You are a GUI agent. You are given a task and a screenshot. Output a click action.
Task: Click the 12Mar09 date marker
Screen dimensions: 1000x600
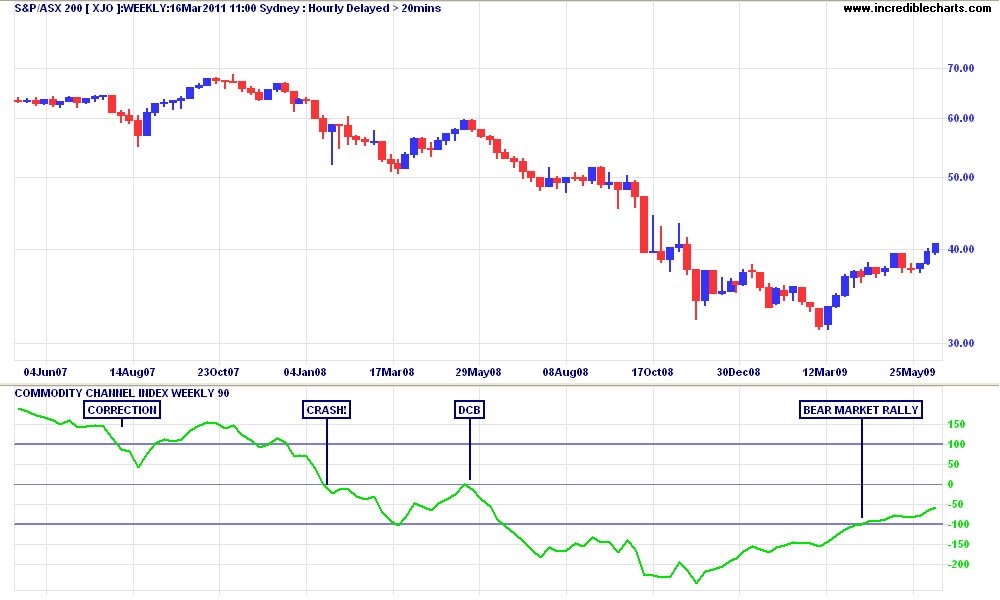(827, 372)
